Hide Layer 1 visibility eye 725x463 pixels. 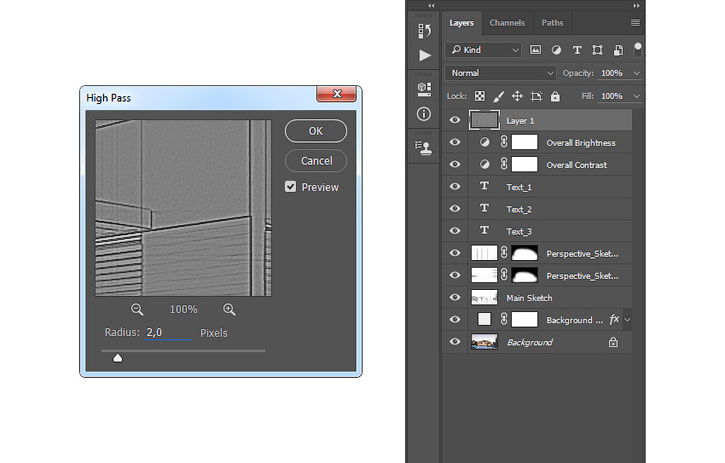455,120
